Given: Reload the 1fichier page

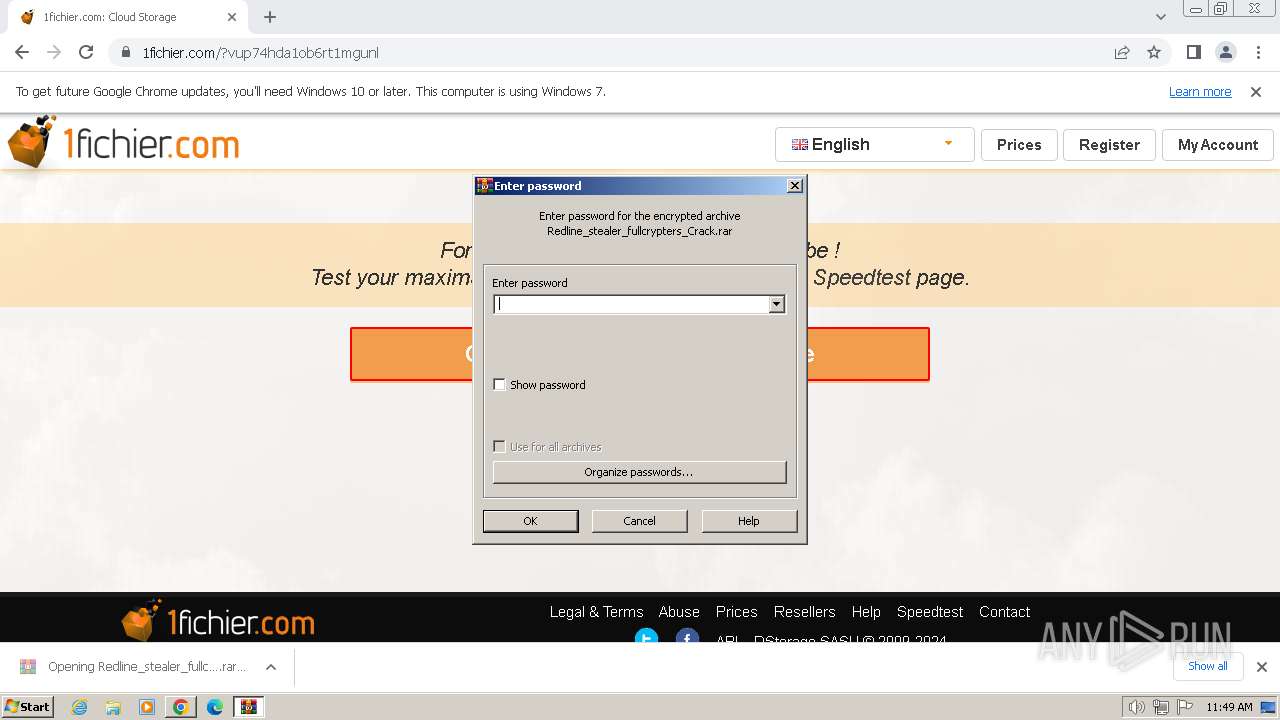Looking at the screenshot, I should pos(86,53).
